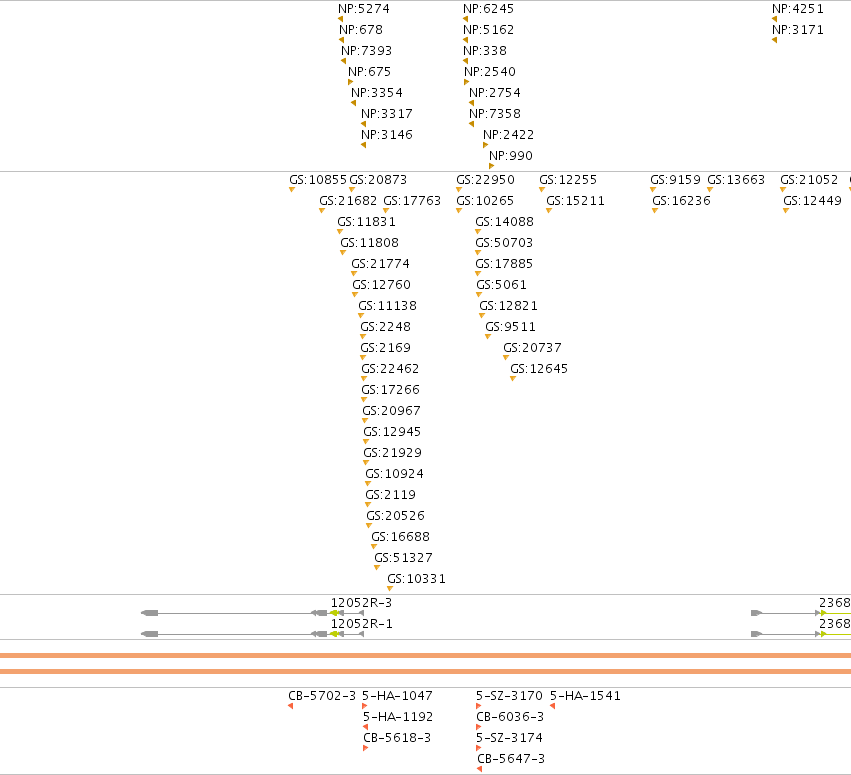Click the GS:16688 feature
The height and width of the screenshot is (775, 851).
401,537
